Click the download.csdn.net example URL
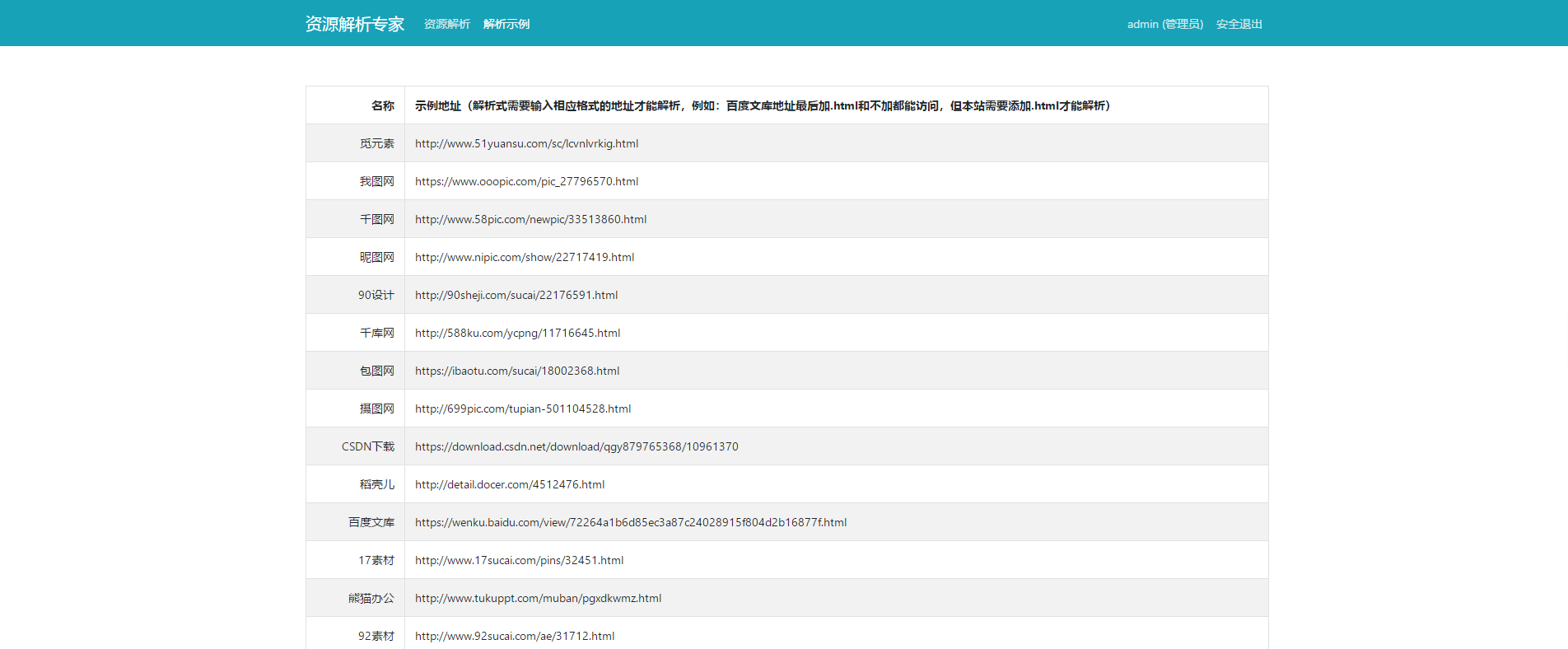The height and width of the screenshot is (649, 1568). click(576, 446)
